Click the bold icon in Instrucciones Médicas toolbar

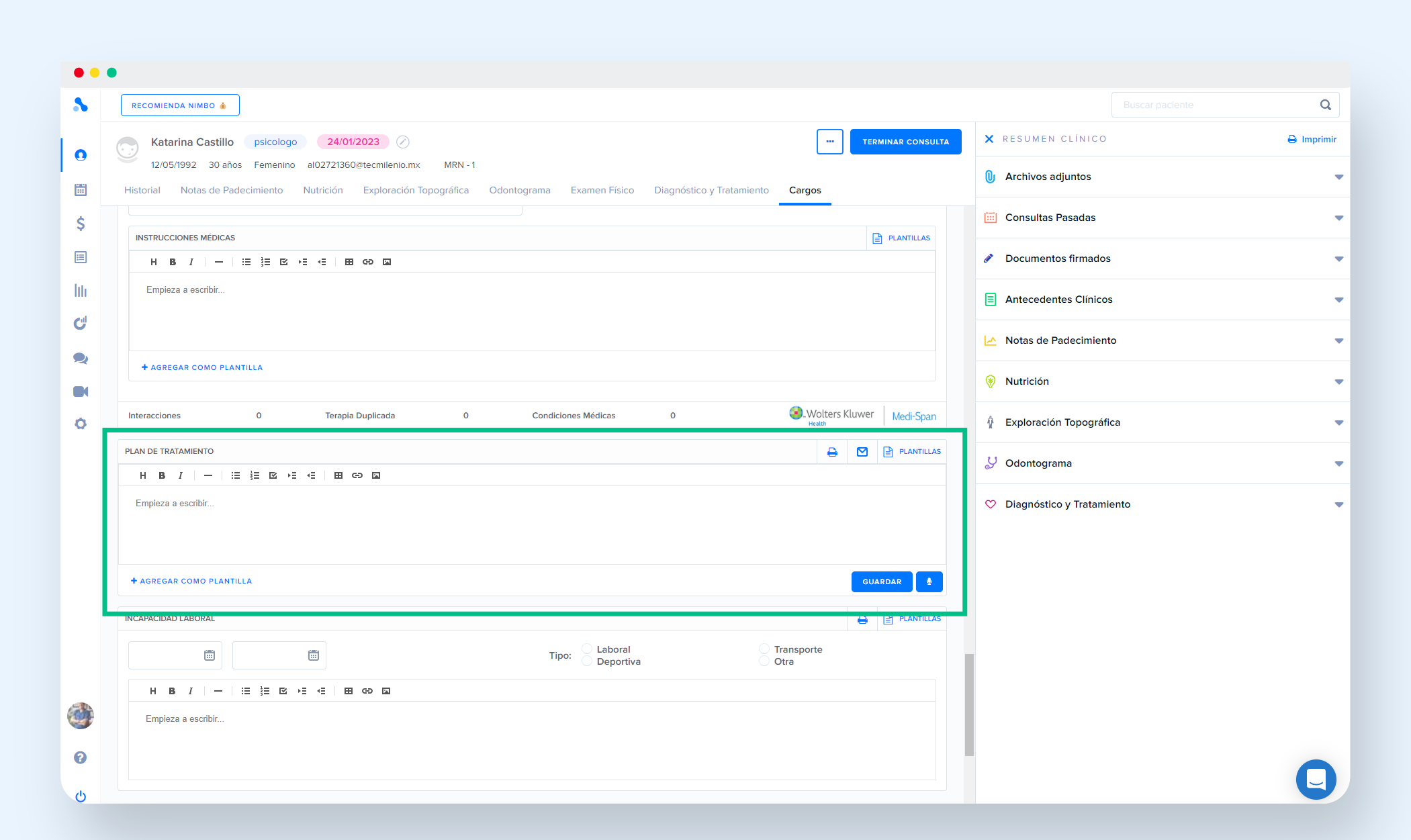(173, 262)
